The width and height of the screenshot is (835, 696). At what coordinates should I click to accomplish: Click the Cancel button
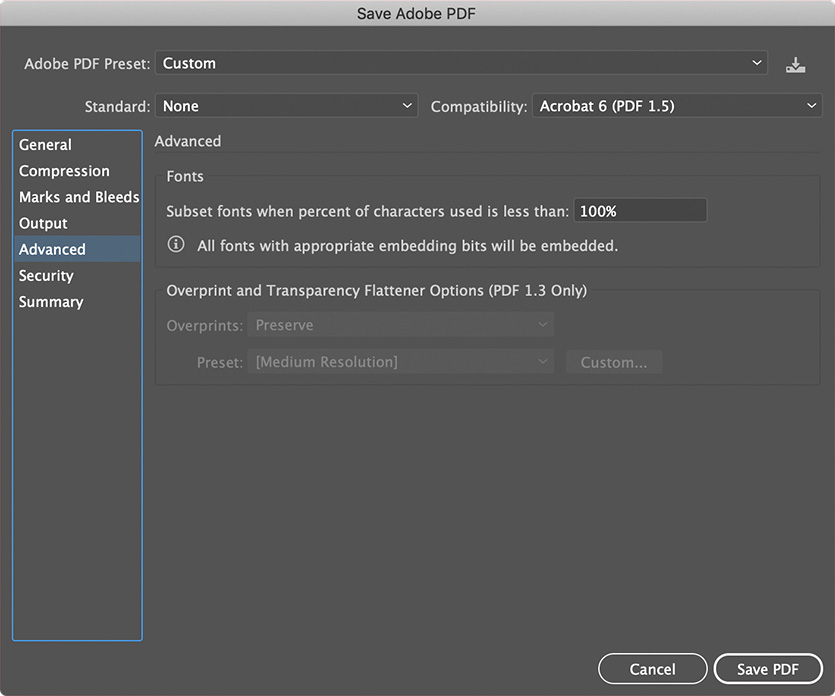coord(652,669)
